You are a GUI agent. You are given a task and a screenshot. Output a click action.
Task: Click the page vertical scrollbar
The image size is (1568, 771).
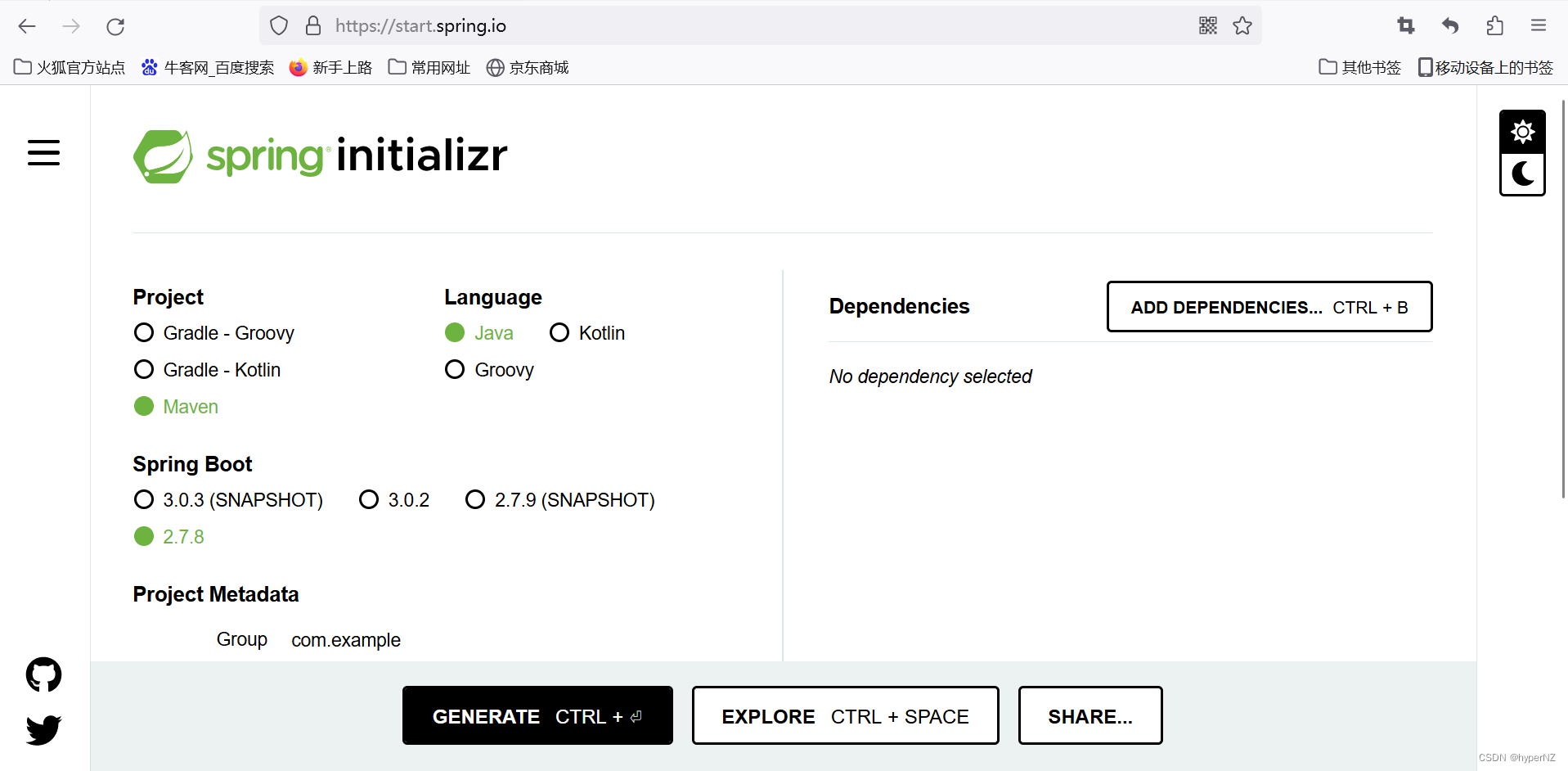[1563, 299]
